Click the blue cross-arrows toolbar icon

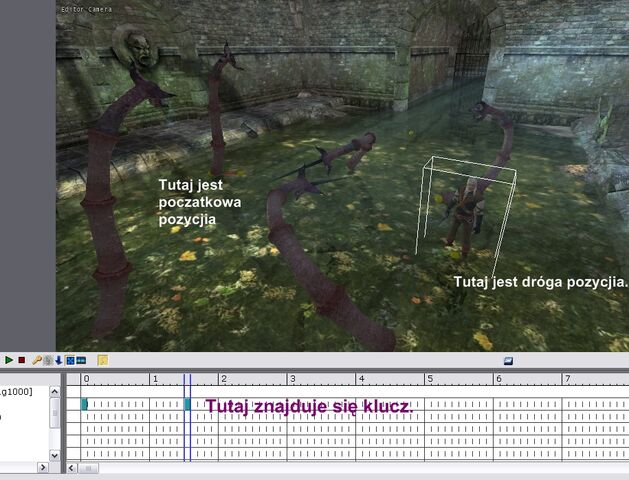coord(70,361)
